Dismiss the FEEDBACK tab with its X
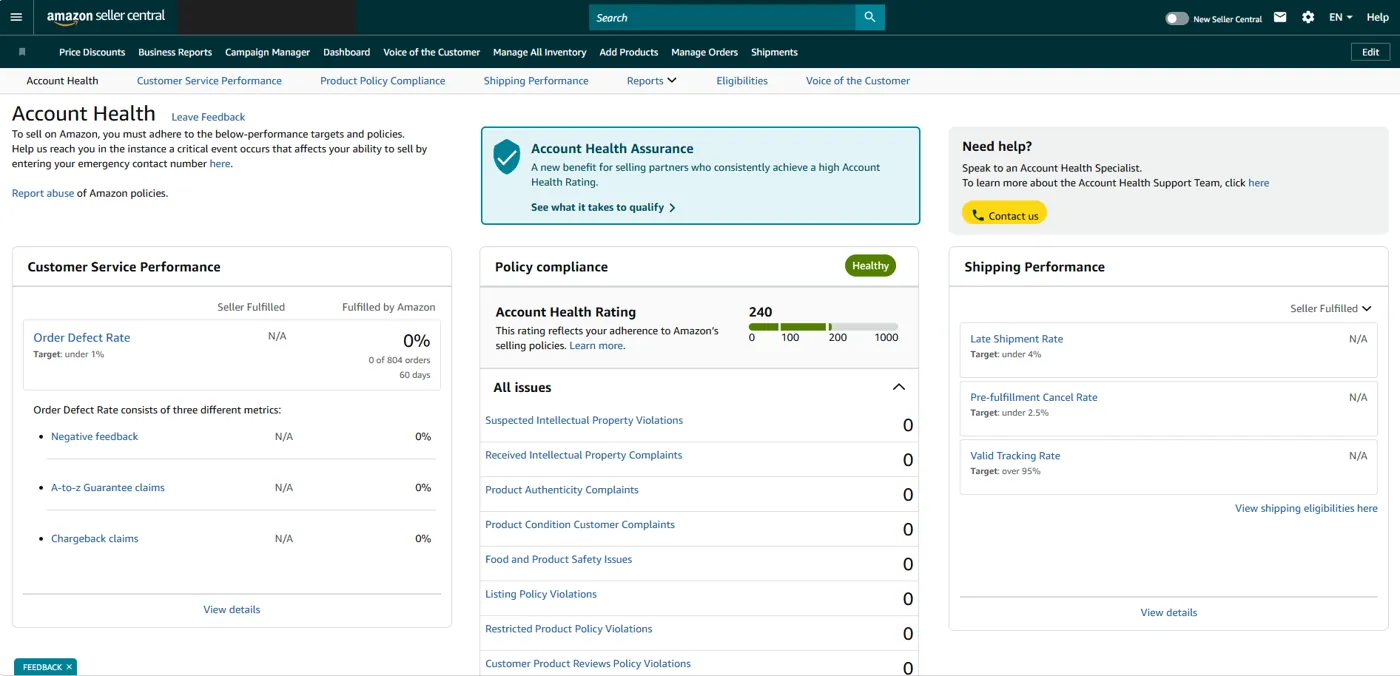This screenshot has width=1400, height=676. pos(67,666)
